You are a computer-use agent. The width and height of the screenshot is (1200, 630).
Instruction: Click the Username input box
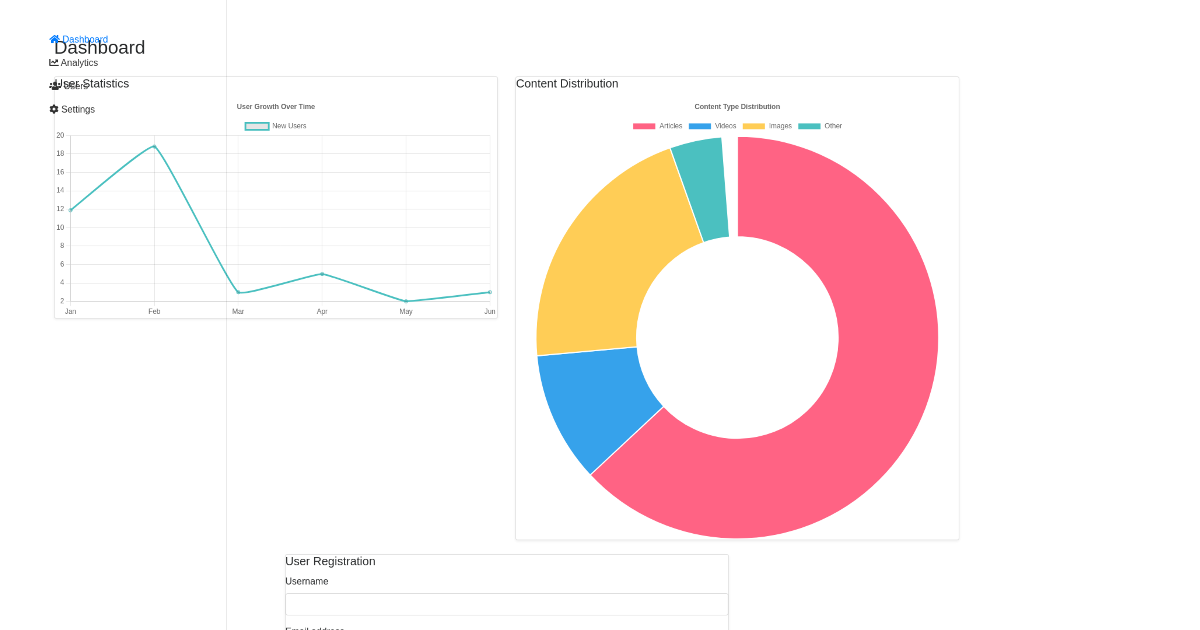(x=506, y=604)
